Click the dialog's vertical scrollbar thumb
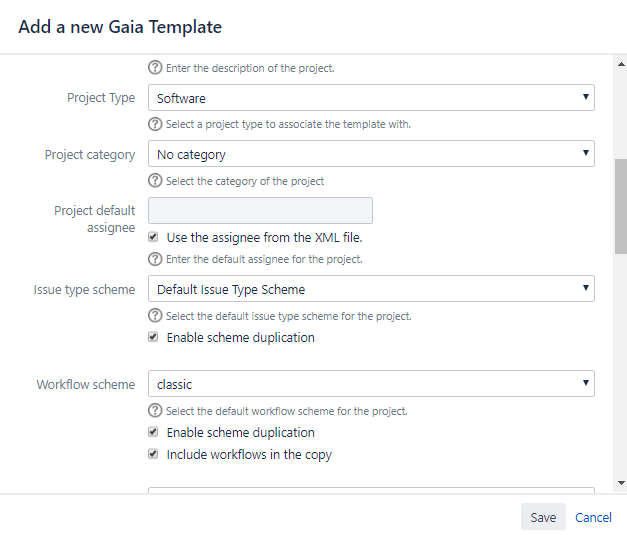The image size is (627, 535). click(621, 206)
